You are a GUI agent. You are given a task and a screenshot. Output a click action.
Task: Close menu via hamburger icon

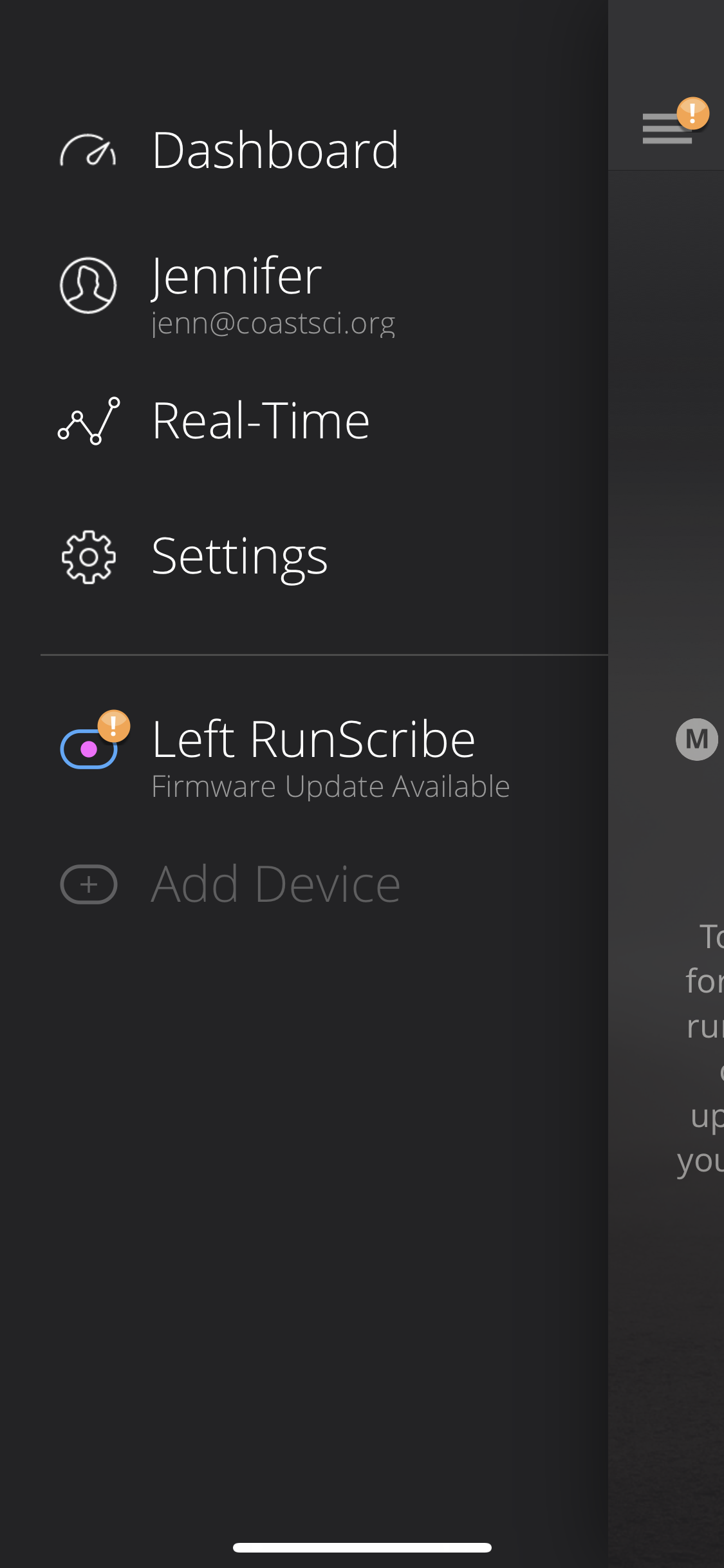[x=667, y=129]
